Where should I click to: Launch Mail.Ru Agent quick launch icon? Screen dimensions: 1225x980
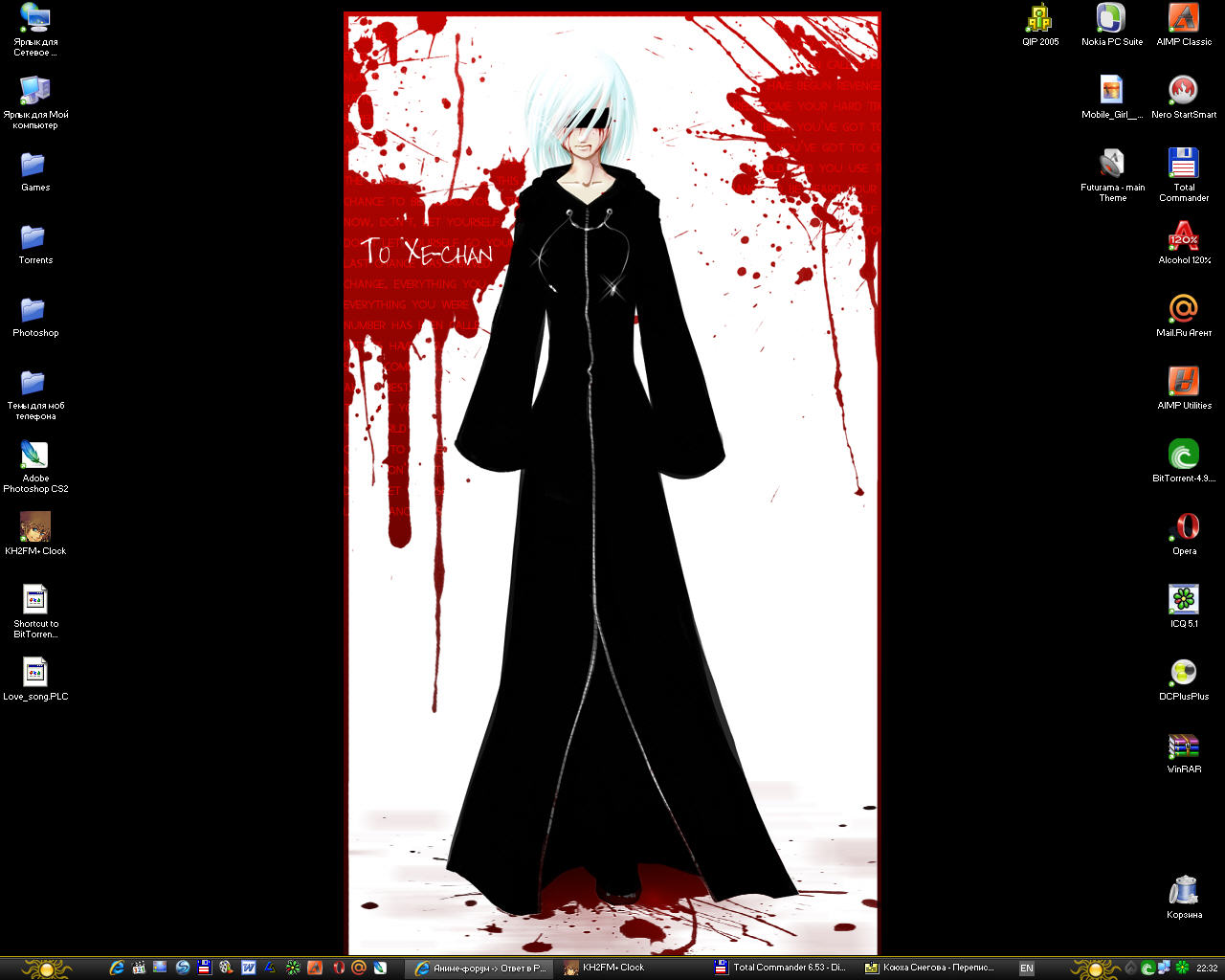coord(359,968)
